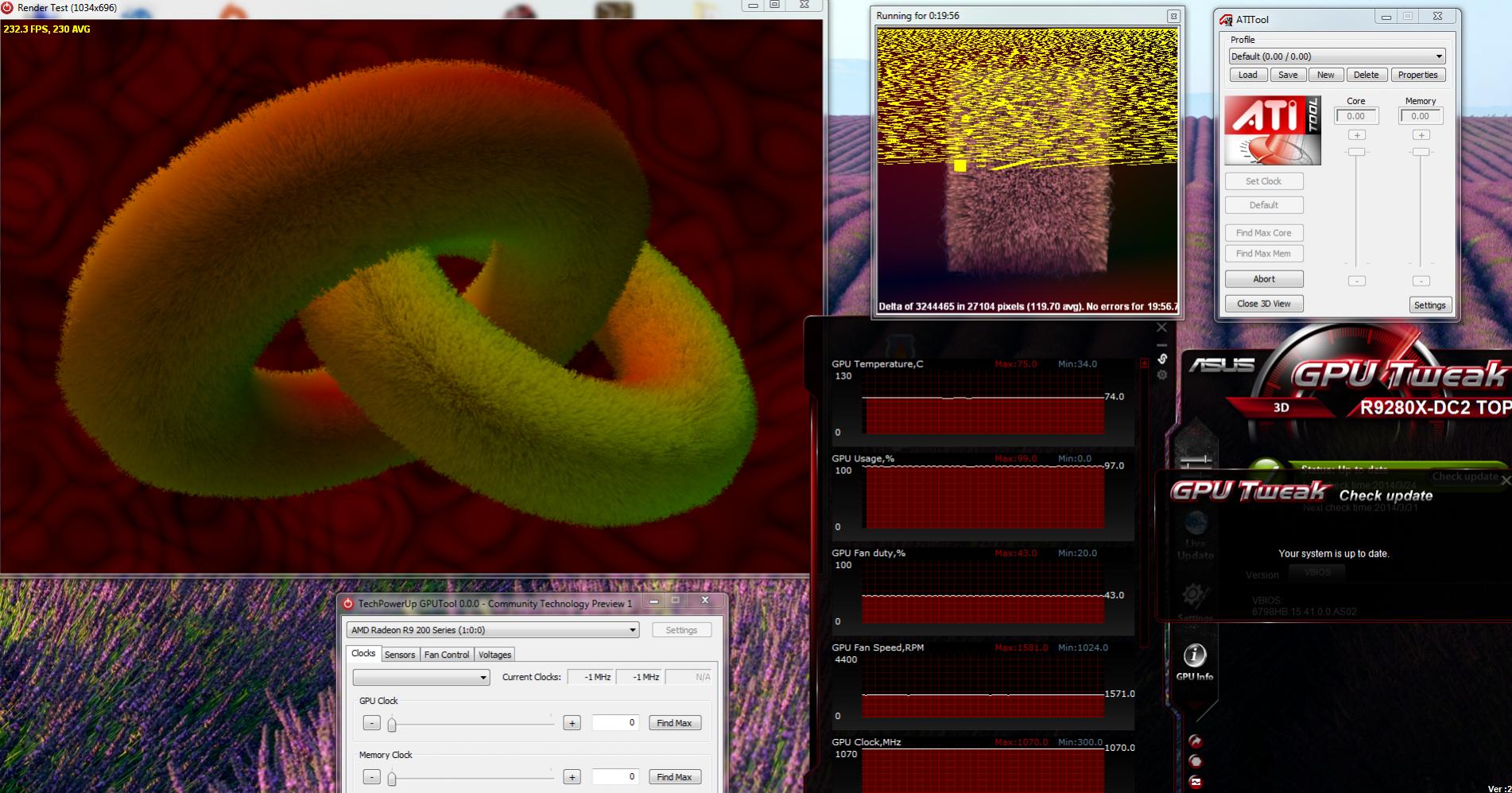Click the Close 3D View button
Image resolution: width=1512 pixels, height=793 pixels.
1263,304
